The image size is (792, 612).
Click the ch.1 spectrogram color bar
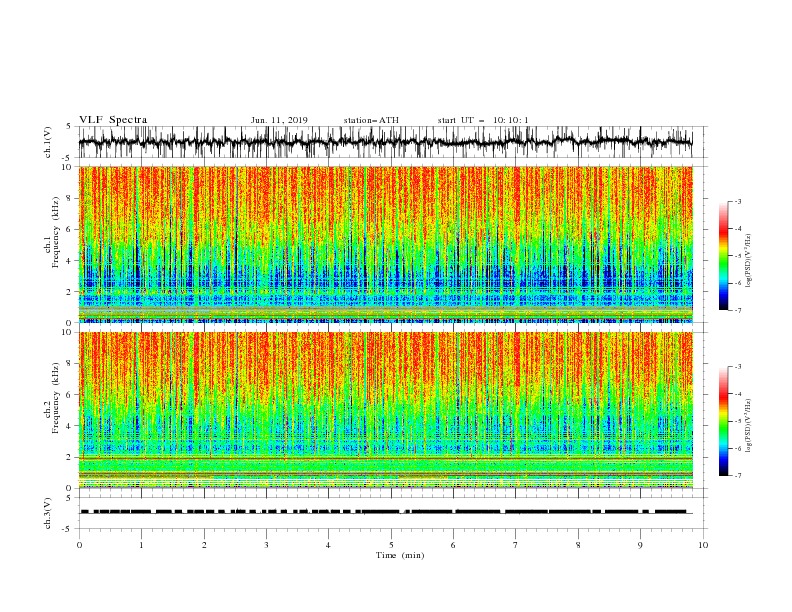[723, 256]
